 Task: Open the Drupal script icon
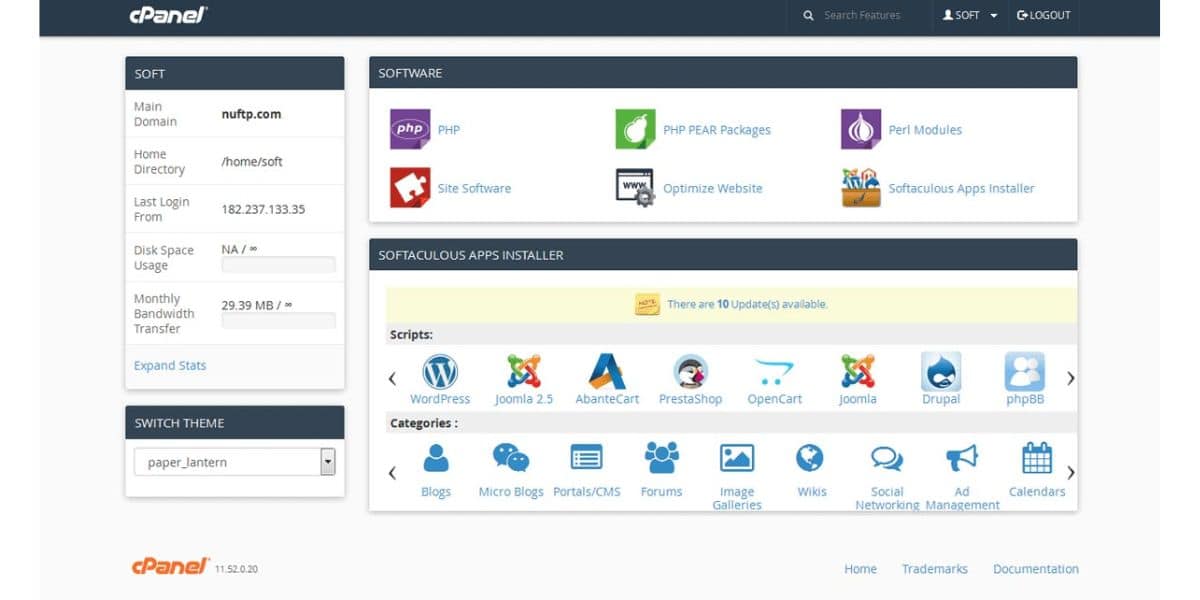click(x=941, y=372)
